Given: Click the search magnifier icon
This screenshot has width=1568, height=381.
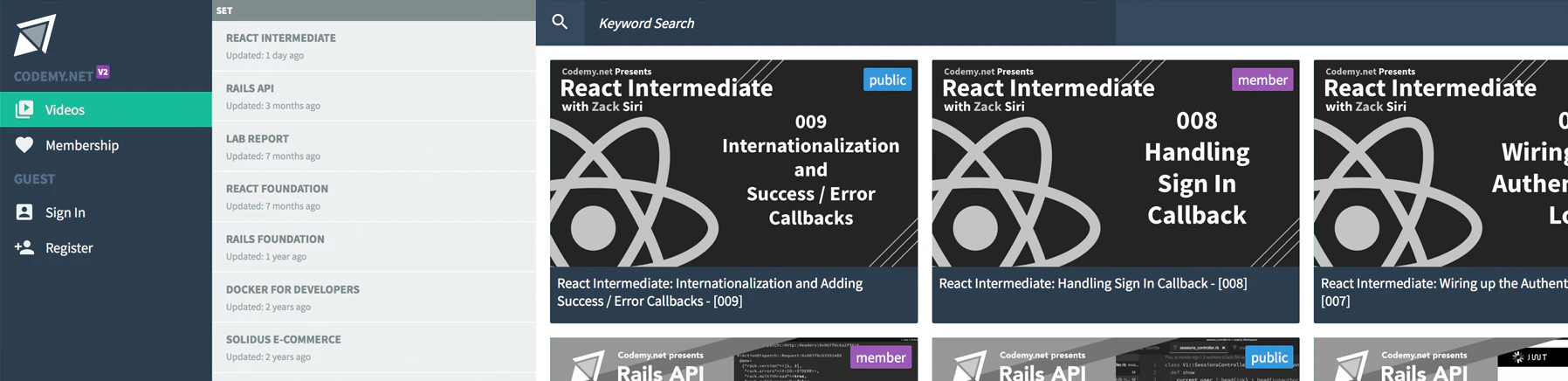Looking at the screenshot, I should (560, 22).
